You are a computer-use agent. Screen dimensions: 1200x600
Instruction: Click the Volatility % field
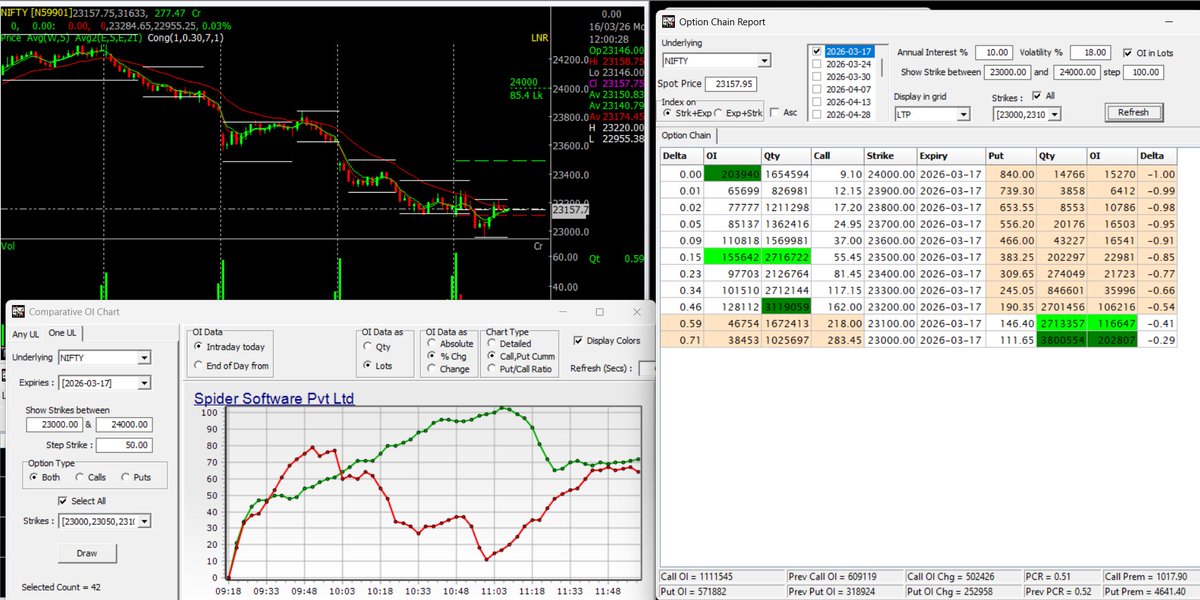(x=1091, y=52)
